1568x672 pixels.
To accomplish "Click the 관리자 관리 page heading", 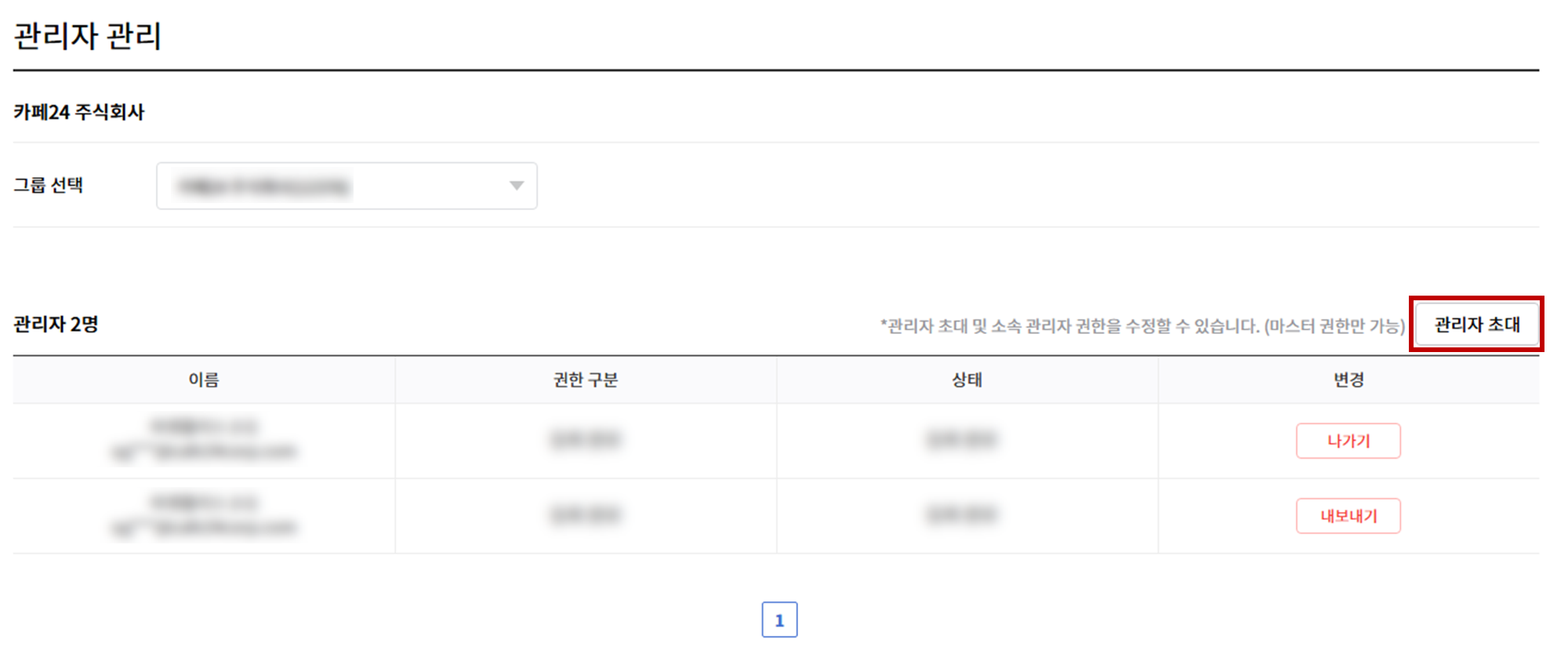I will 88,36.
